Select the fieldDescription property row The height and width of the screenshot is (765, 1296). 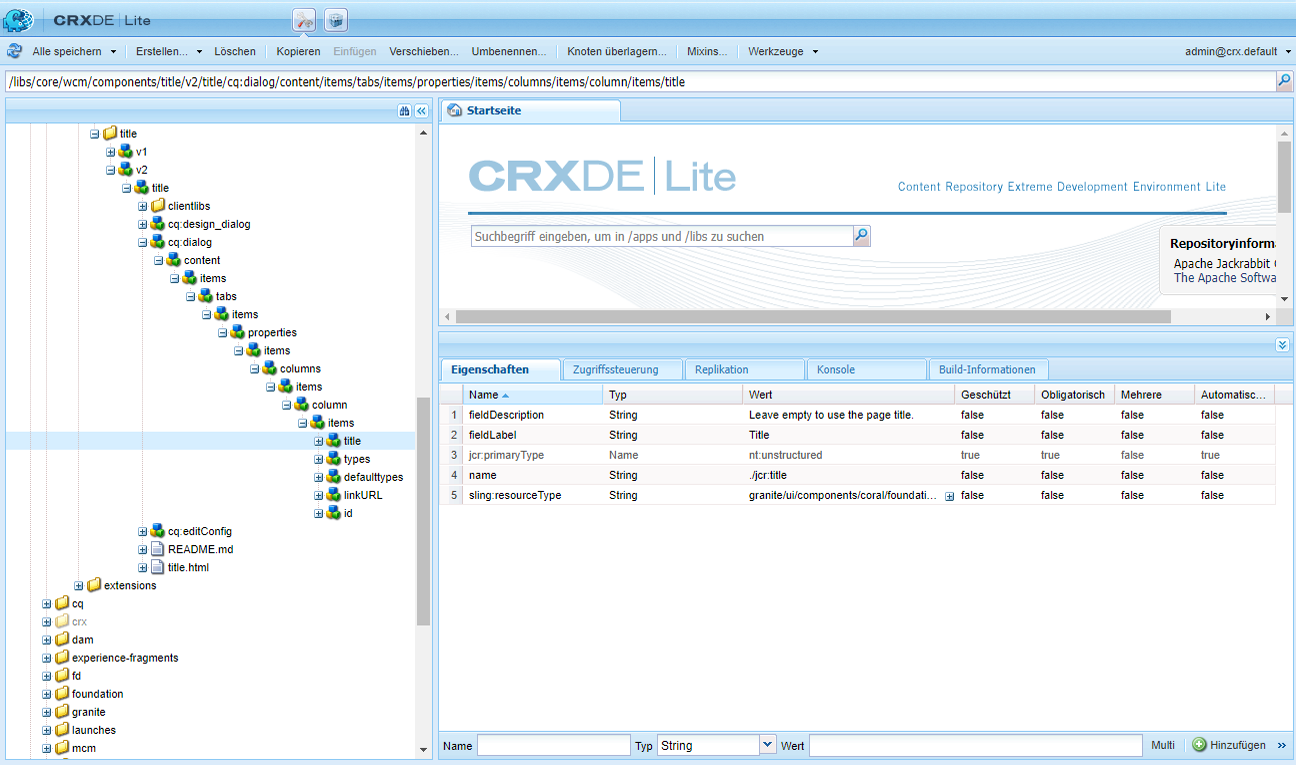pyautogui.click(x=858, y=415)
